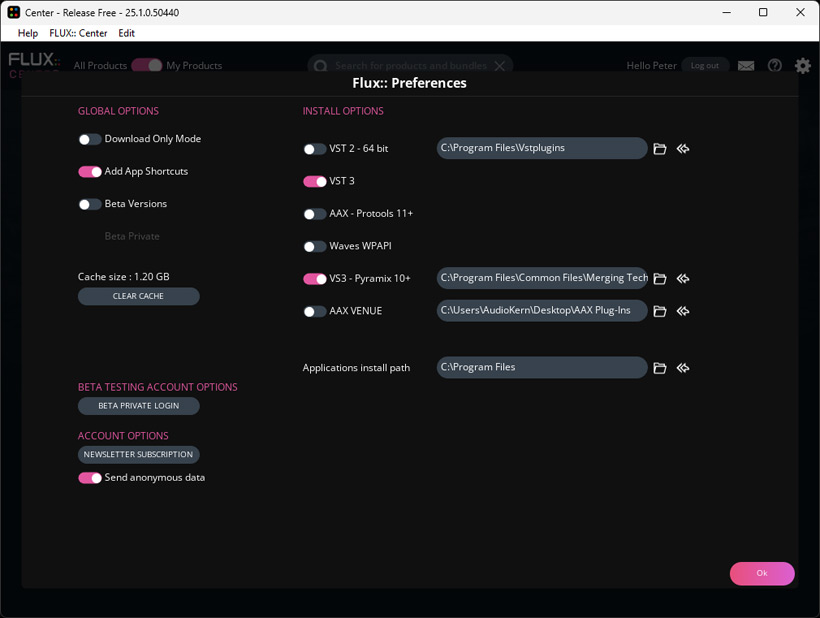Screen dimensions: 820x618
Task: Disable VS3 - Pyramix 10+ option
Action: tap(314, 279)
